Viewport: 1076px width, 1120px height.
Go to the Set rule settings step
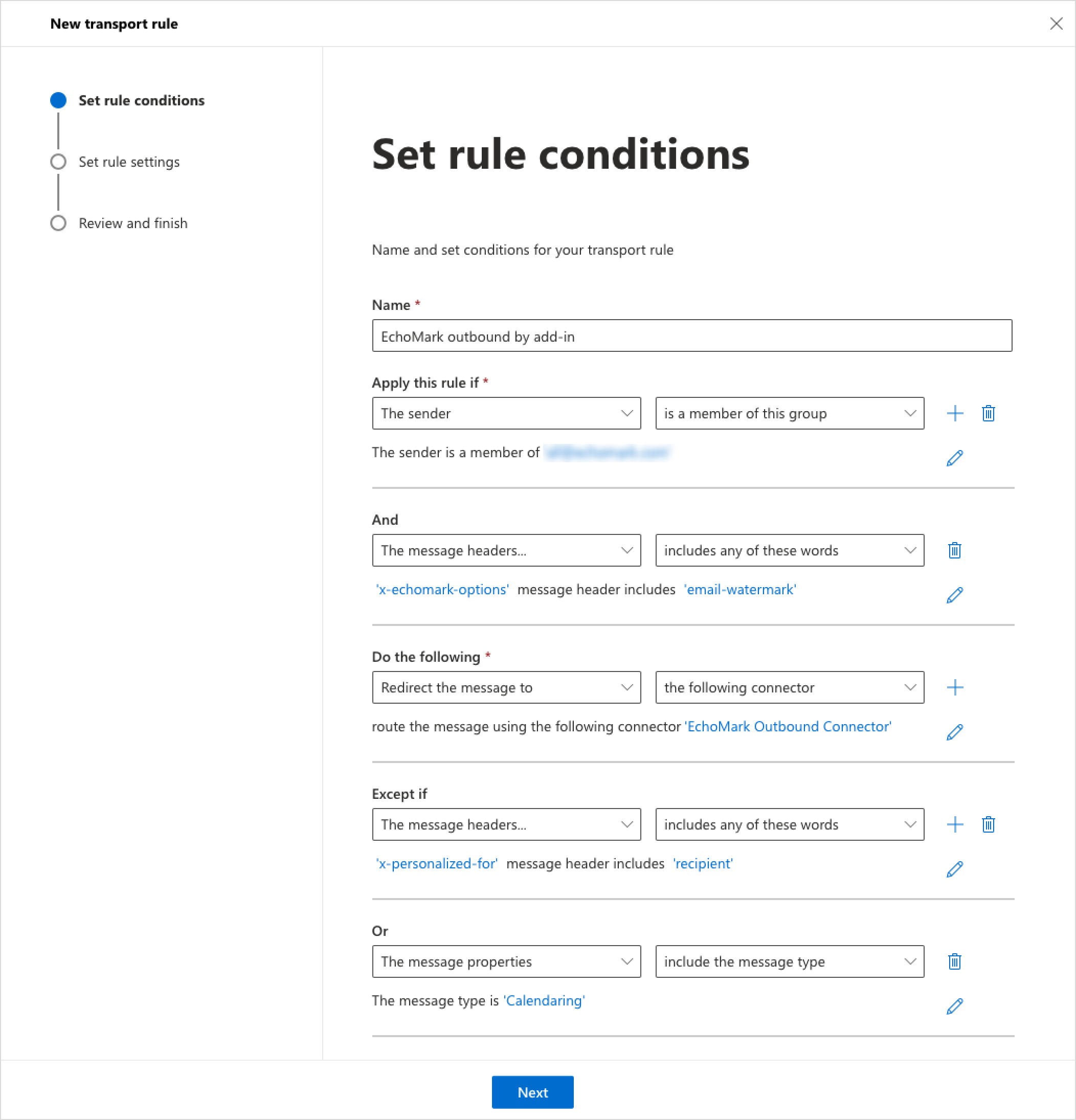point(128,162)
